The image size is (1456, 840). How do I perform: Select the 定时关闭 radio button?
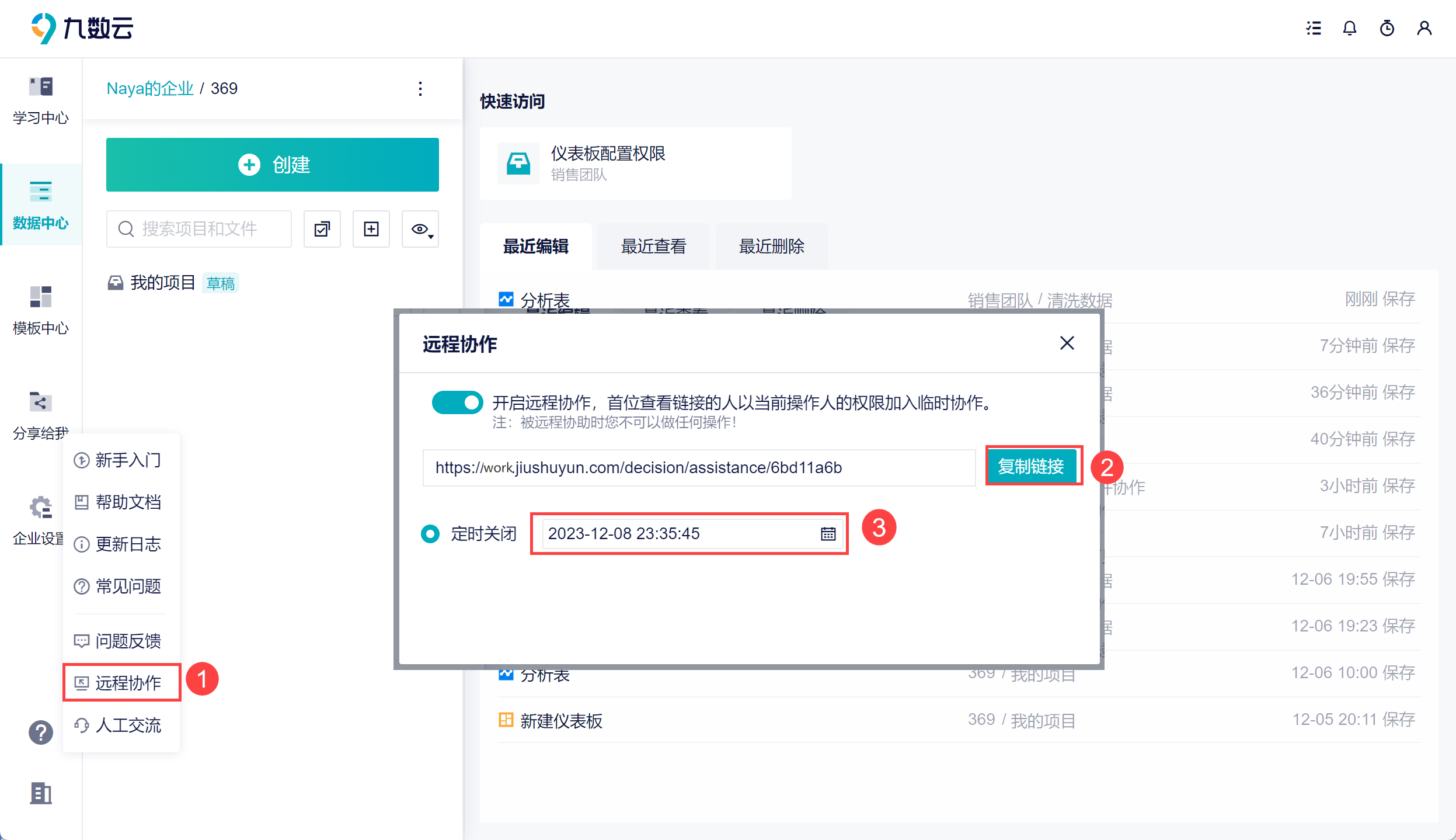(x=431, y=533)
